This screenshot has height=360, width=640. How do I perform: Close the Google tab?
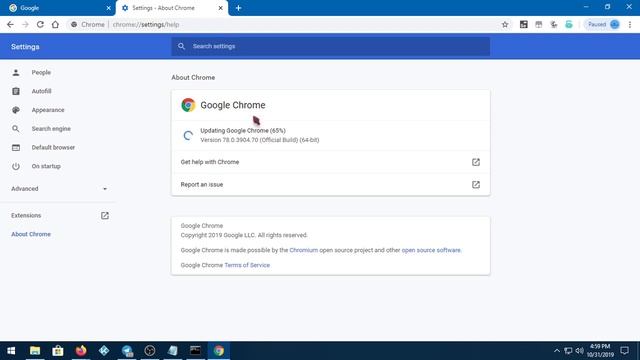click(109, 8)
